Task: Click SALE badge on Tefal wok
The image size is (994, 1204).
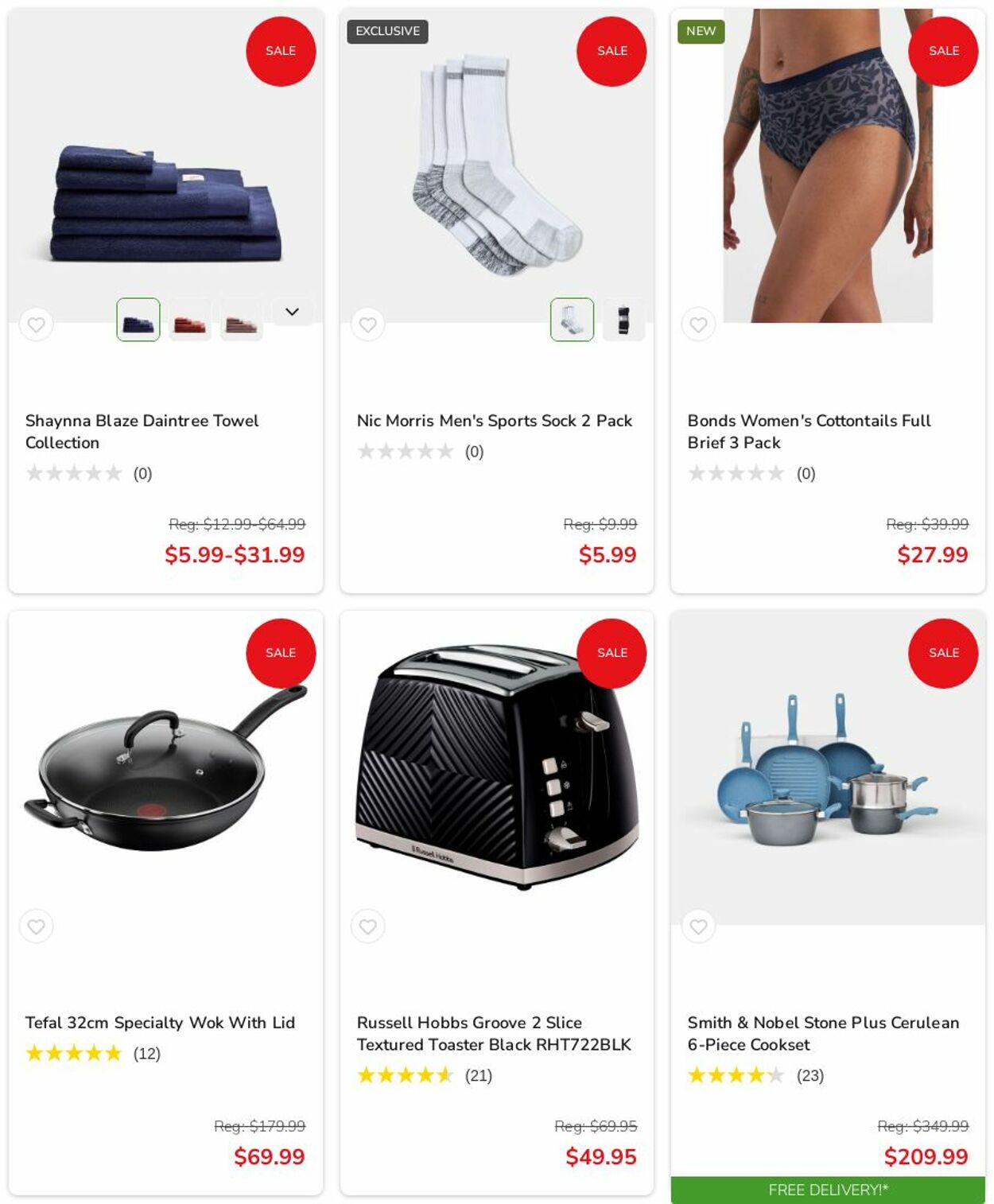Action: click(x=281, y=653)
